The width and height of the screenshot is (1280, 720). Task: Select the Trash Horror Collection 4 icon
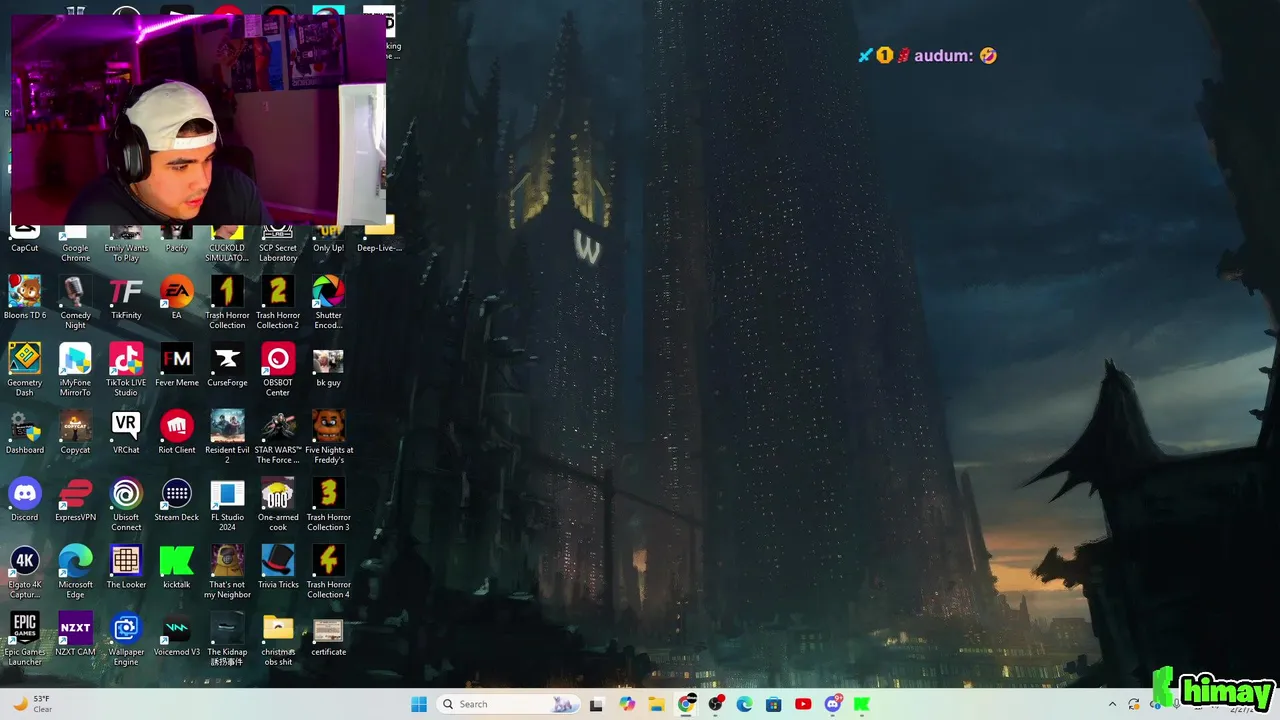point(328,561)
